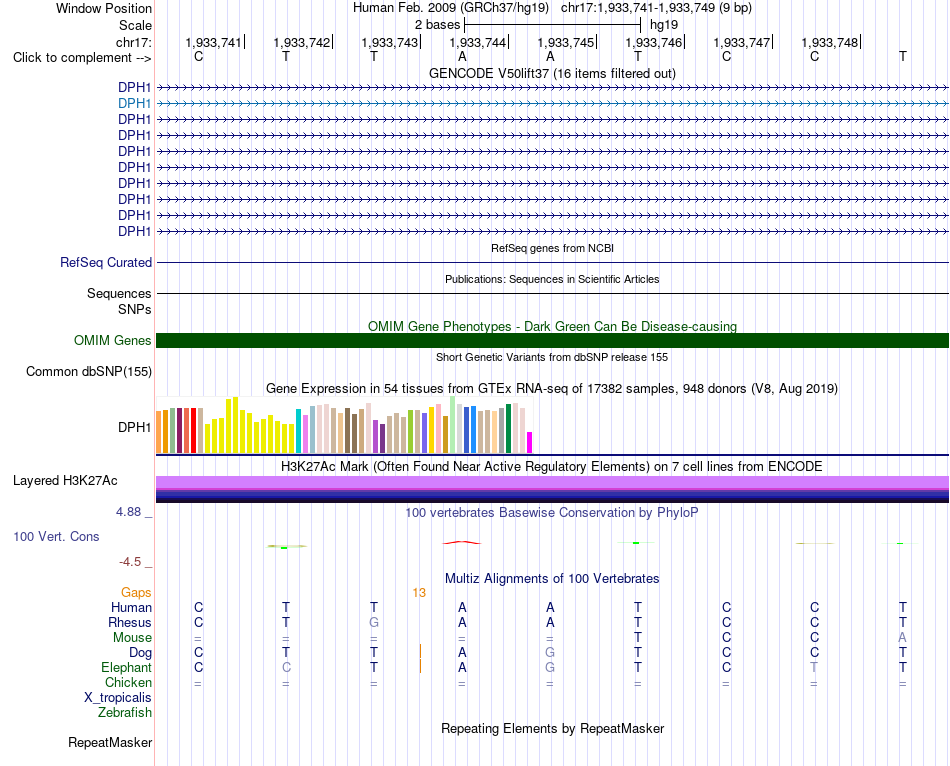The height and width of the screenshot is (766, 950).
Task: Click the magenta bar in GTEx chart
Action: 530,442
